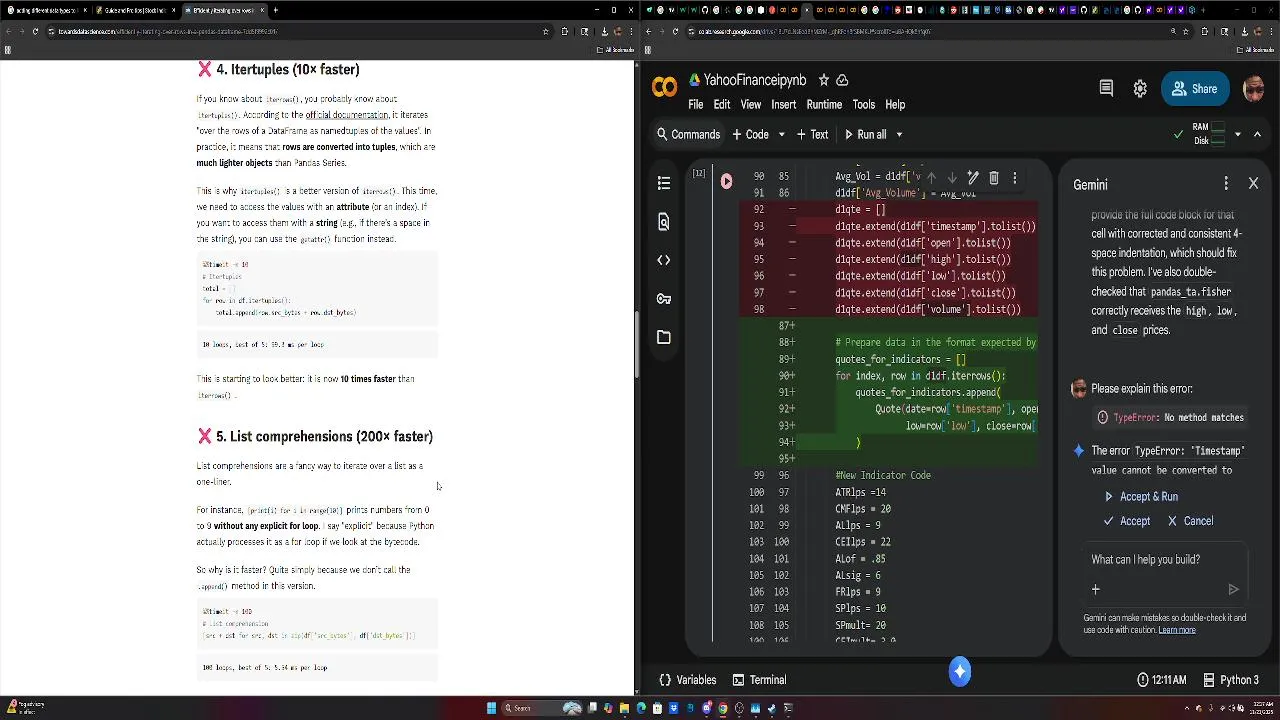1280x720 pixels.
Task: Click the TypeError error chip
Action: 1170,418
